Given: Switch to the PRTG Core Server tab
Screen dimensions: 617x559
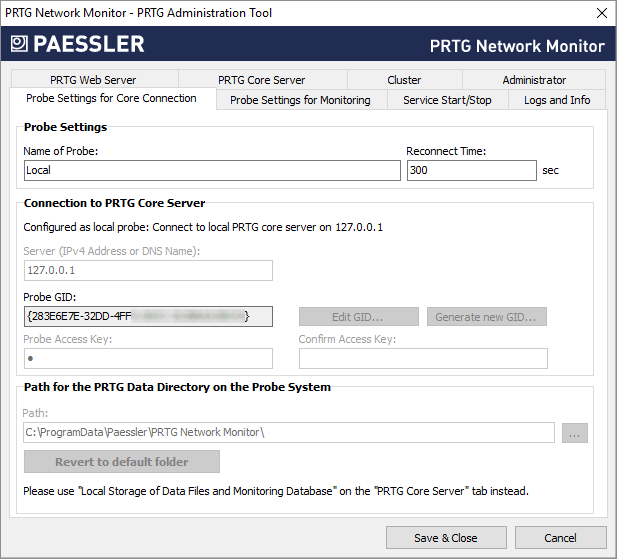Looking at the screenshot, I should tap(261, 80).
